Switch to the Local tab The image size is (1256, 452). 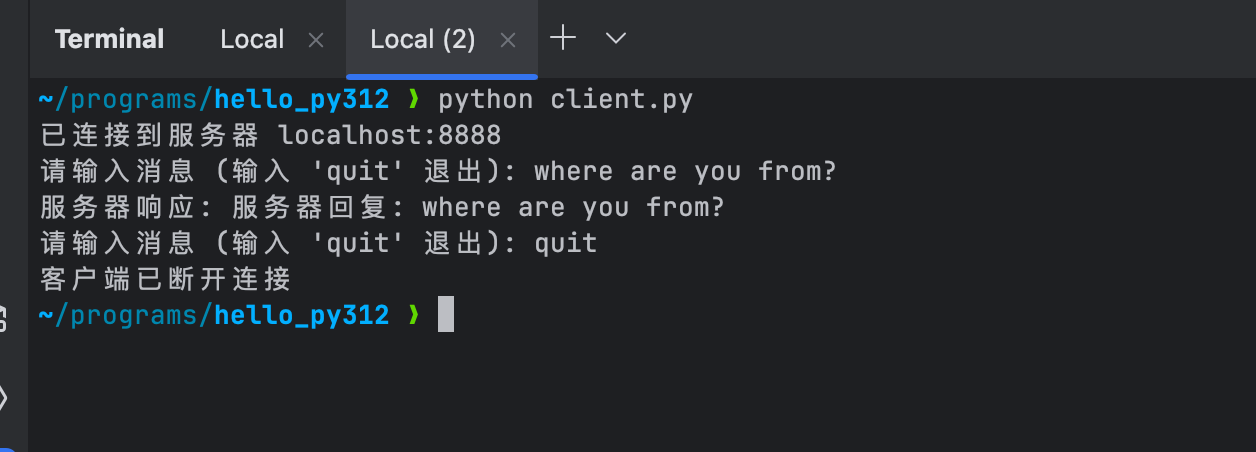(x=252, y=39)
